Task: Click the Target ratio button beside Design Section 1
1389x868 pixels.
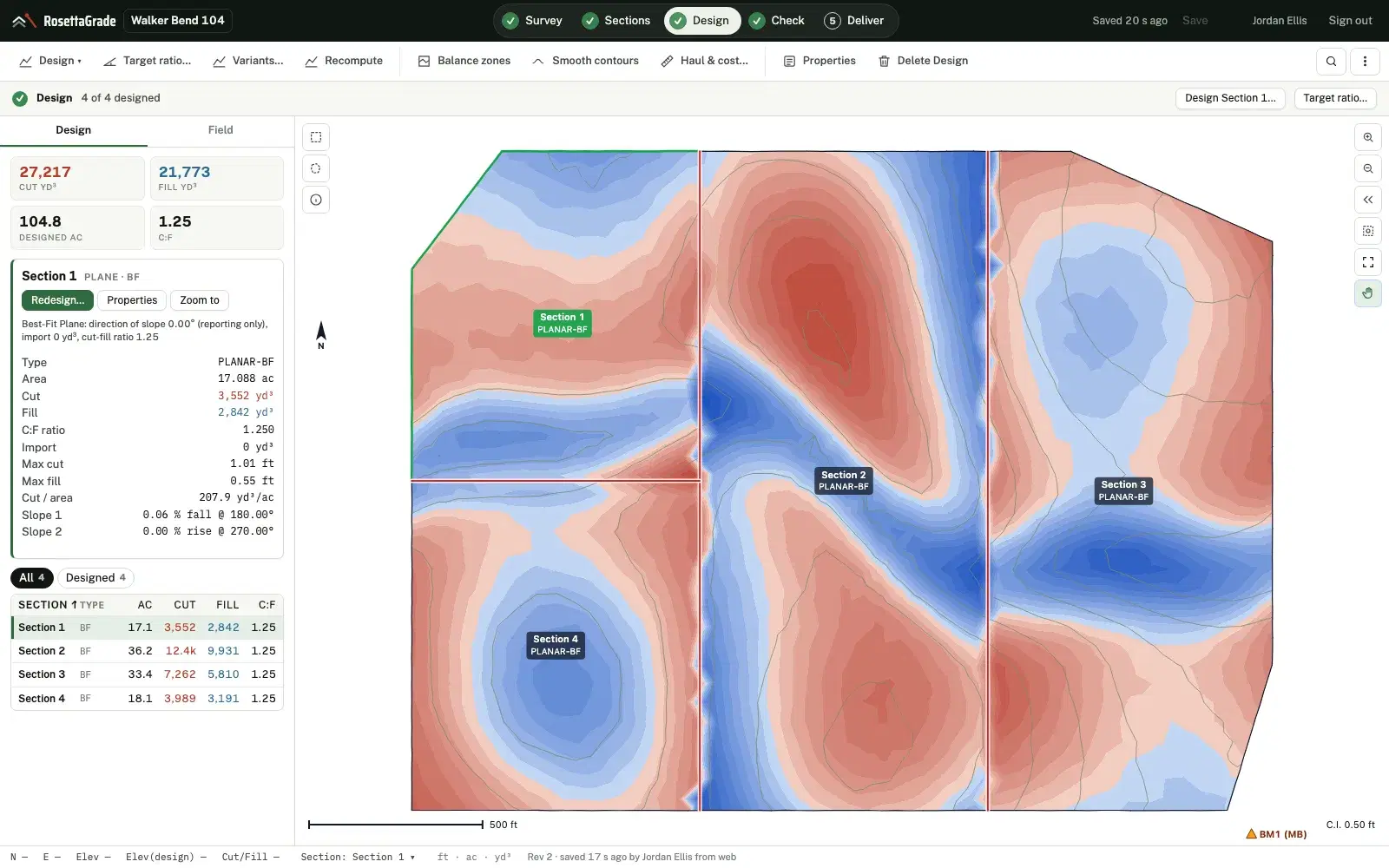Action: (1335, 98)
